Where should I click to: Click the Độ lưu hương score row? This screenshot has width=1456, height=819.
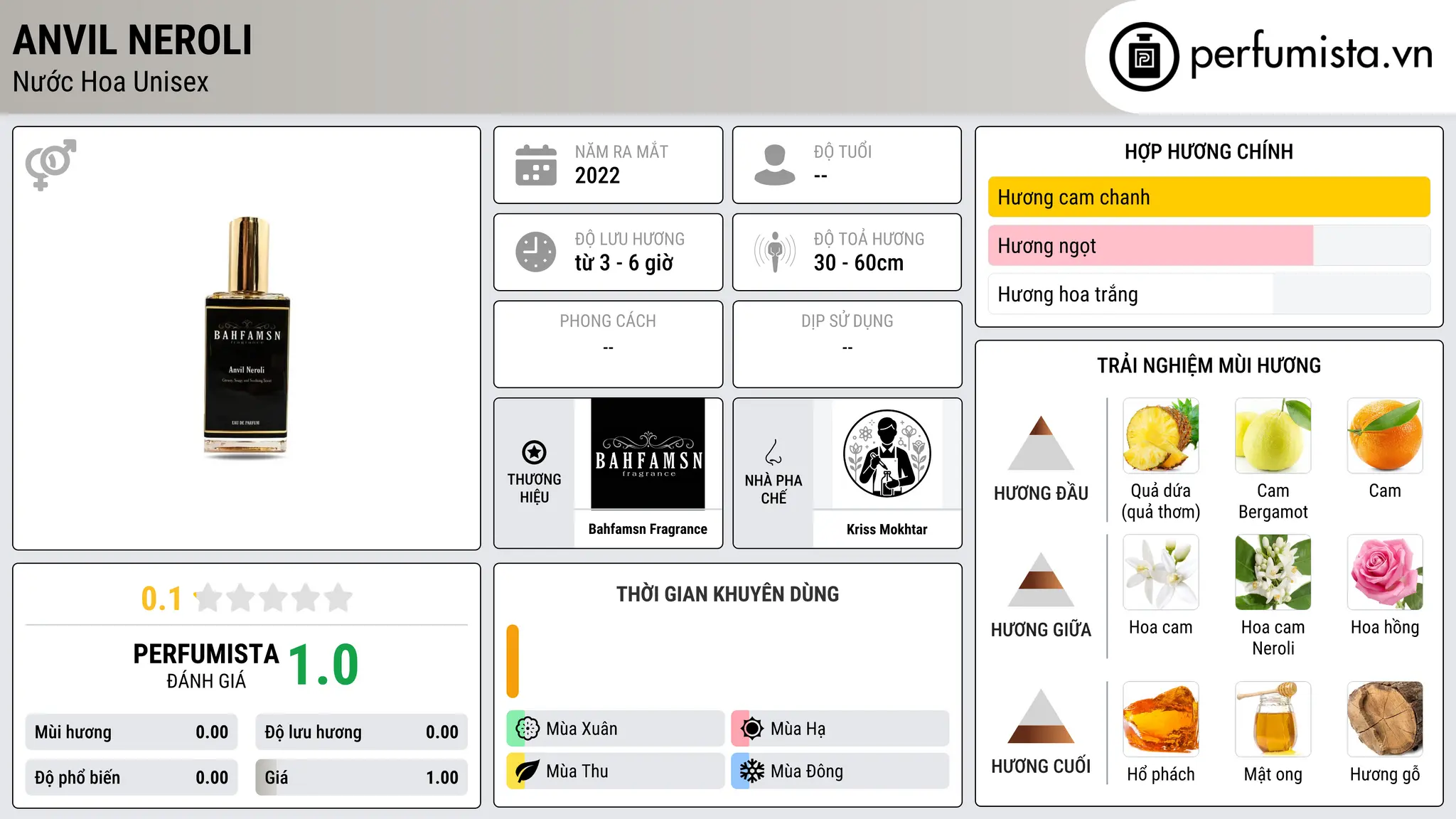[362, 732]
